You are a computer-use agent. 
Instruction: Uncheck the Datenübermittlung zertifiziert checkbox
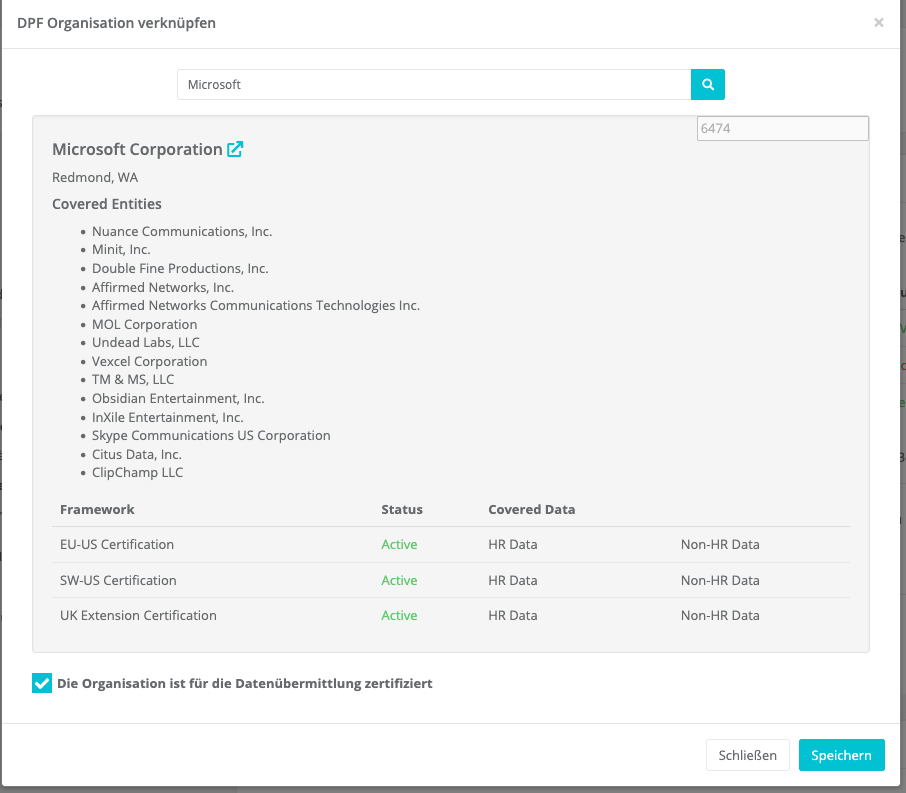(42, 684)
